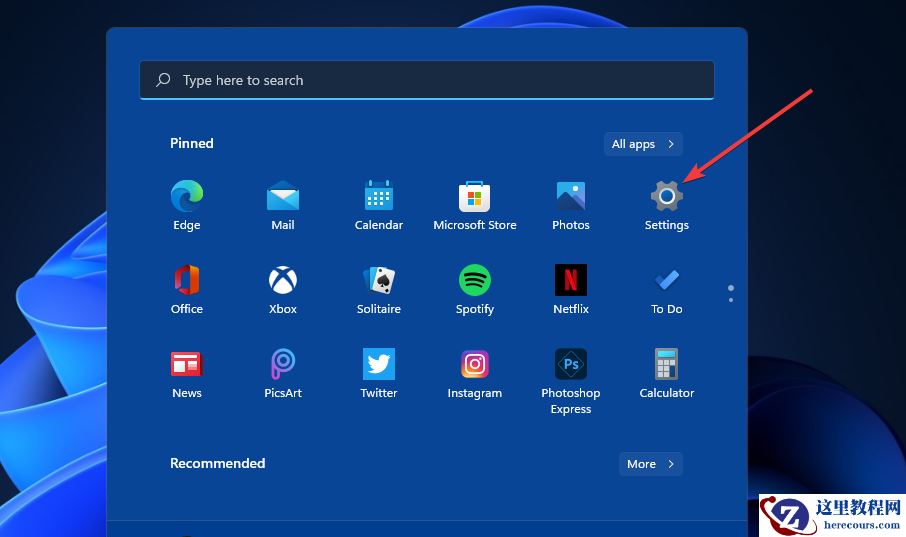906x537 pixels.
Task: Launch the Photos app
Action: pyautogui.click(x=570, y=205)
